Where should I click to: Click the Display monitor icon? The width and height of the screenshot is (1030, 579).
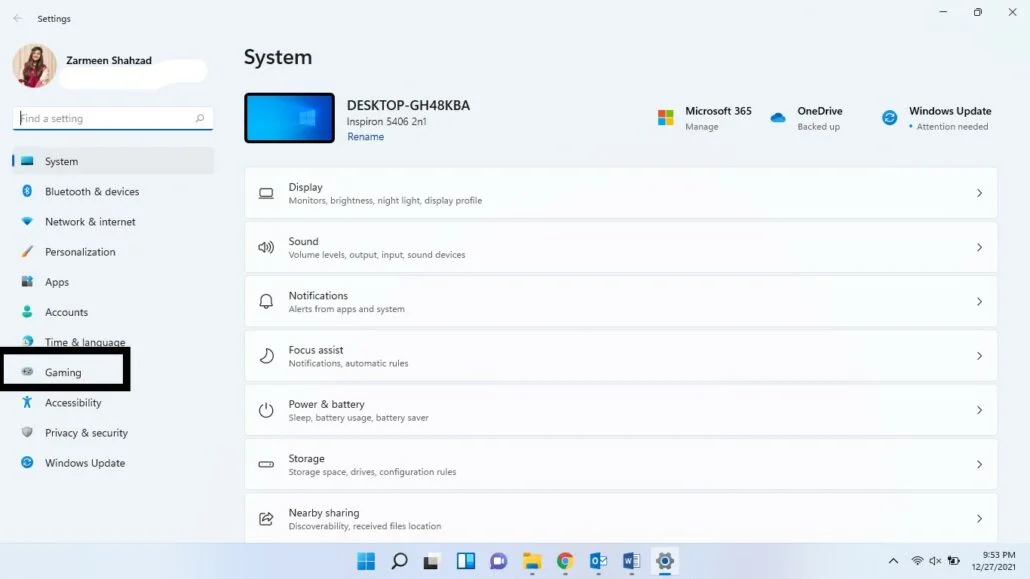[266, 193]
